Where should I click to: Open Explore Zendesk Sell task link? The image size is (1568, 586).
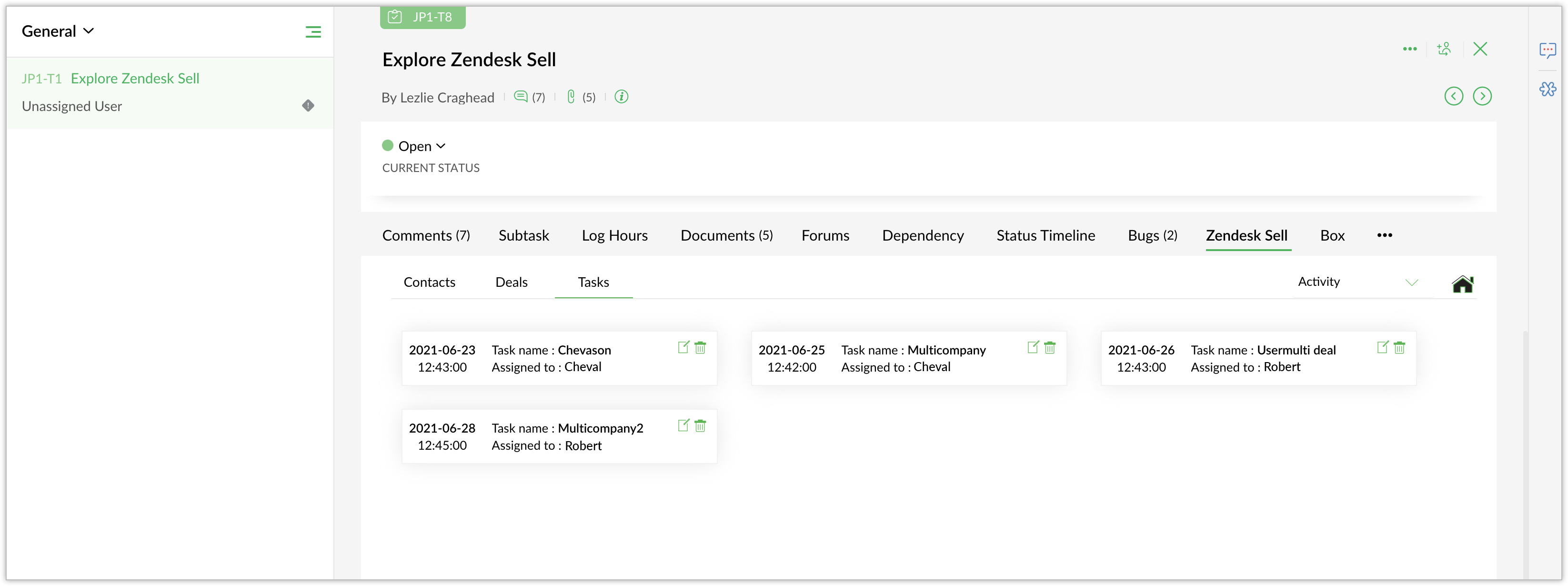(135, 79)
